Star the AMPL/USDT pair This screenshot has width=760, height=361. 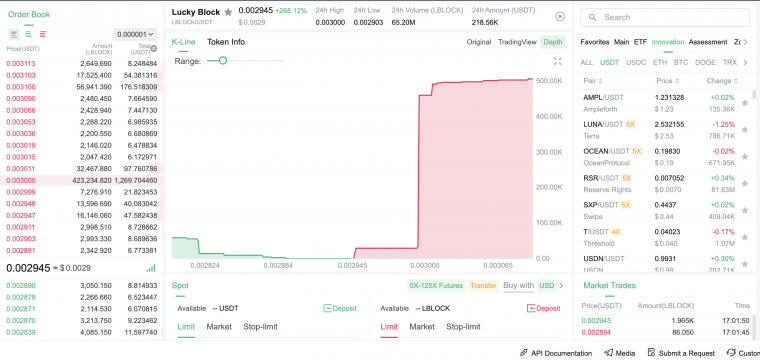tap(745, 103)
